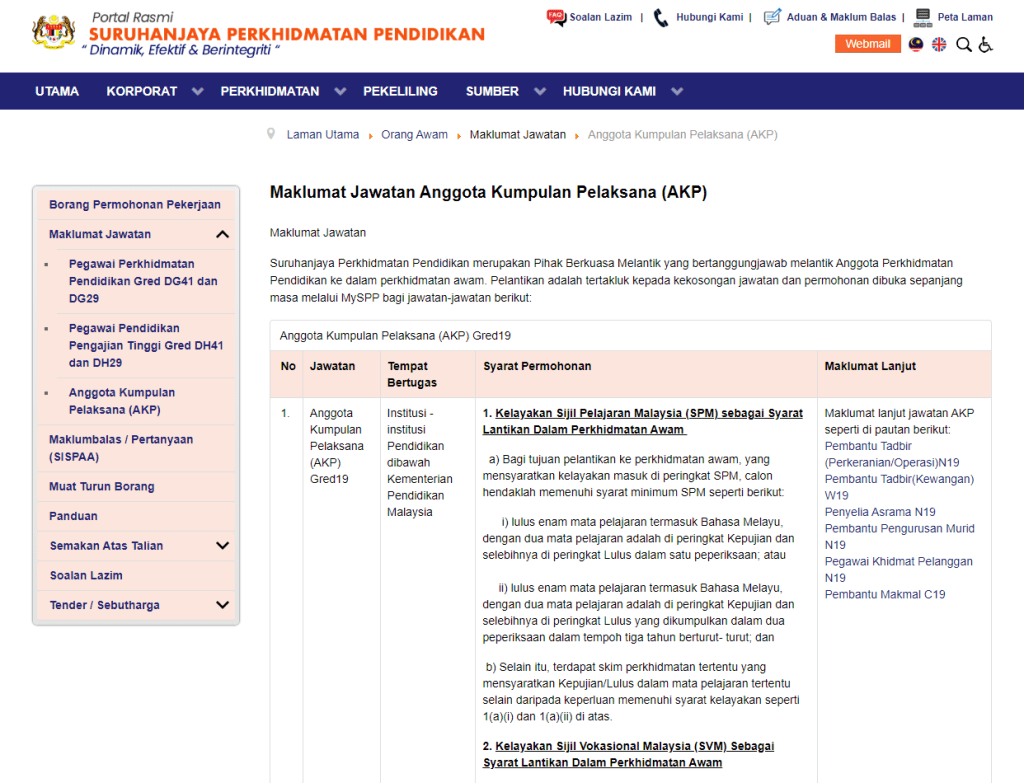Open search with the magnifier icon
1024x783 pixels.
point(963,44)
